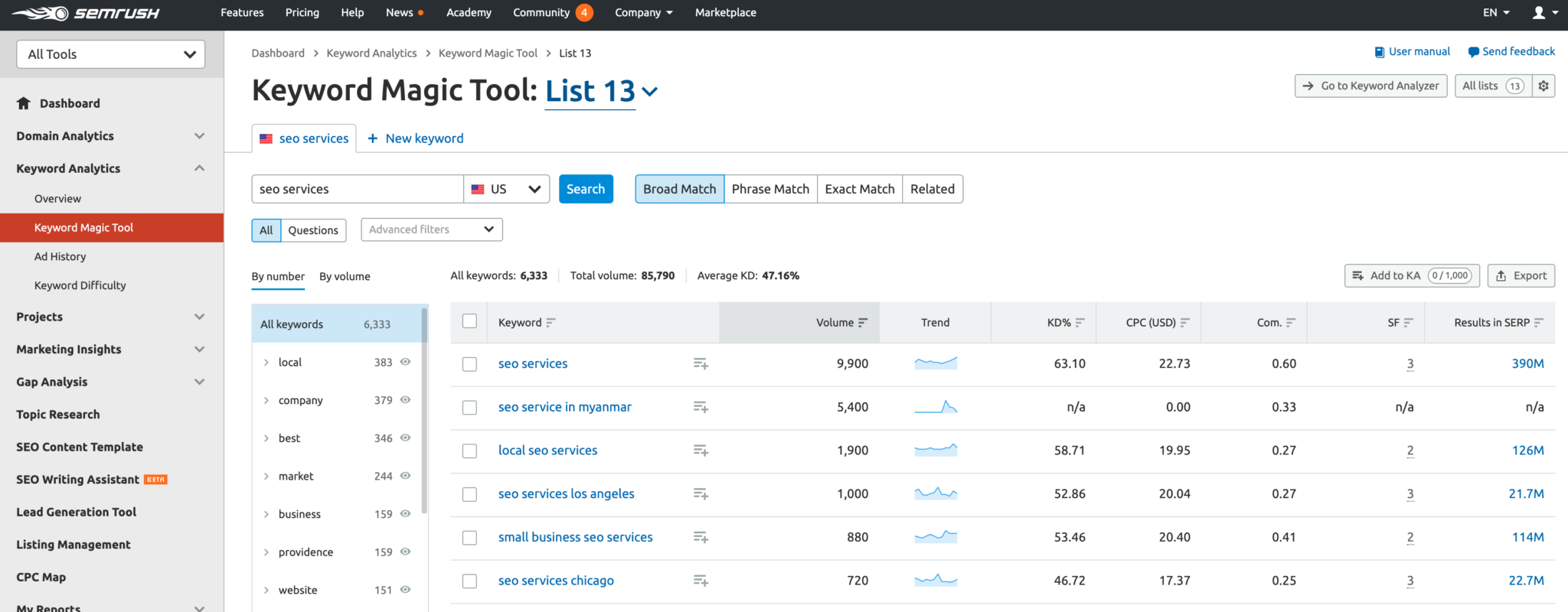This screenshot has height=612, width=1568.
Task: Open the EN language dropdown
Action: 1496,12
